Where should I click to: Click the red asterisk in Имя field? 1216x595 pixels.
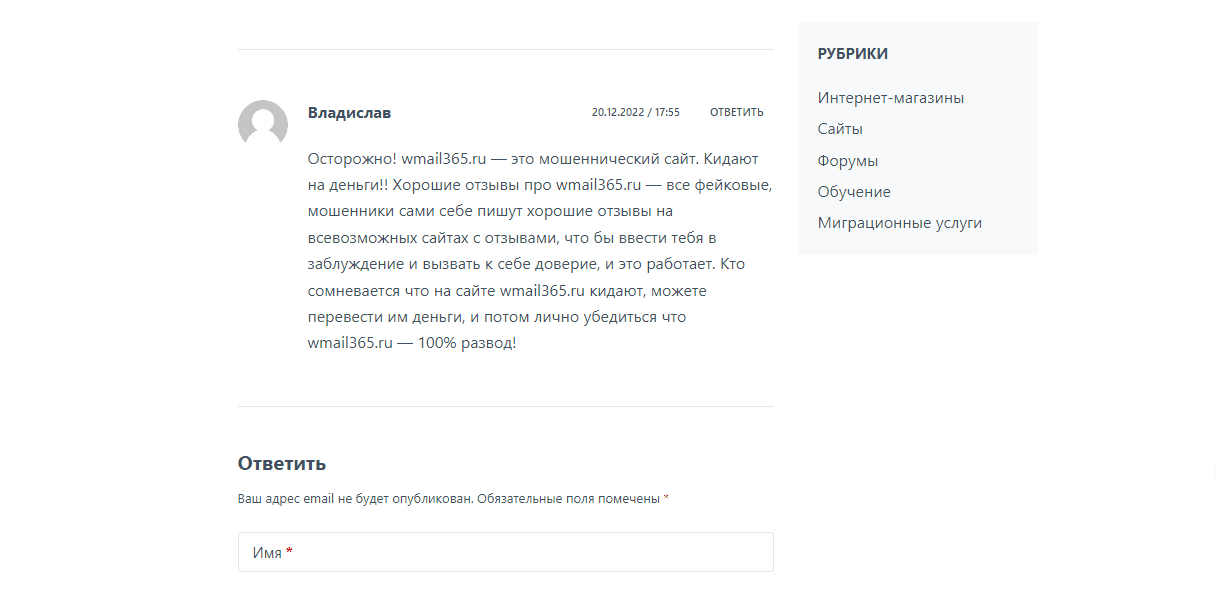pyautogui.click(x=289, y=552)
